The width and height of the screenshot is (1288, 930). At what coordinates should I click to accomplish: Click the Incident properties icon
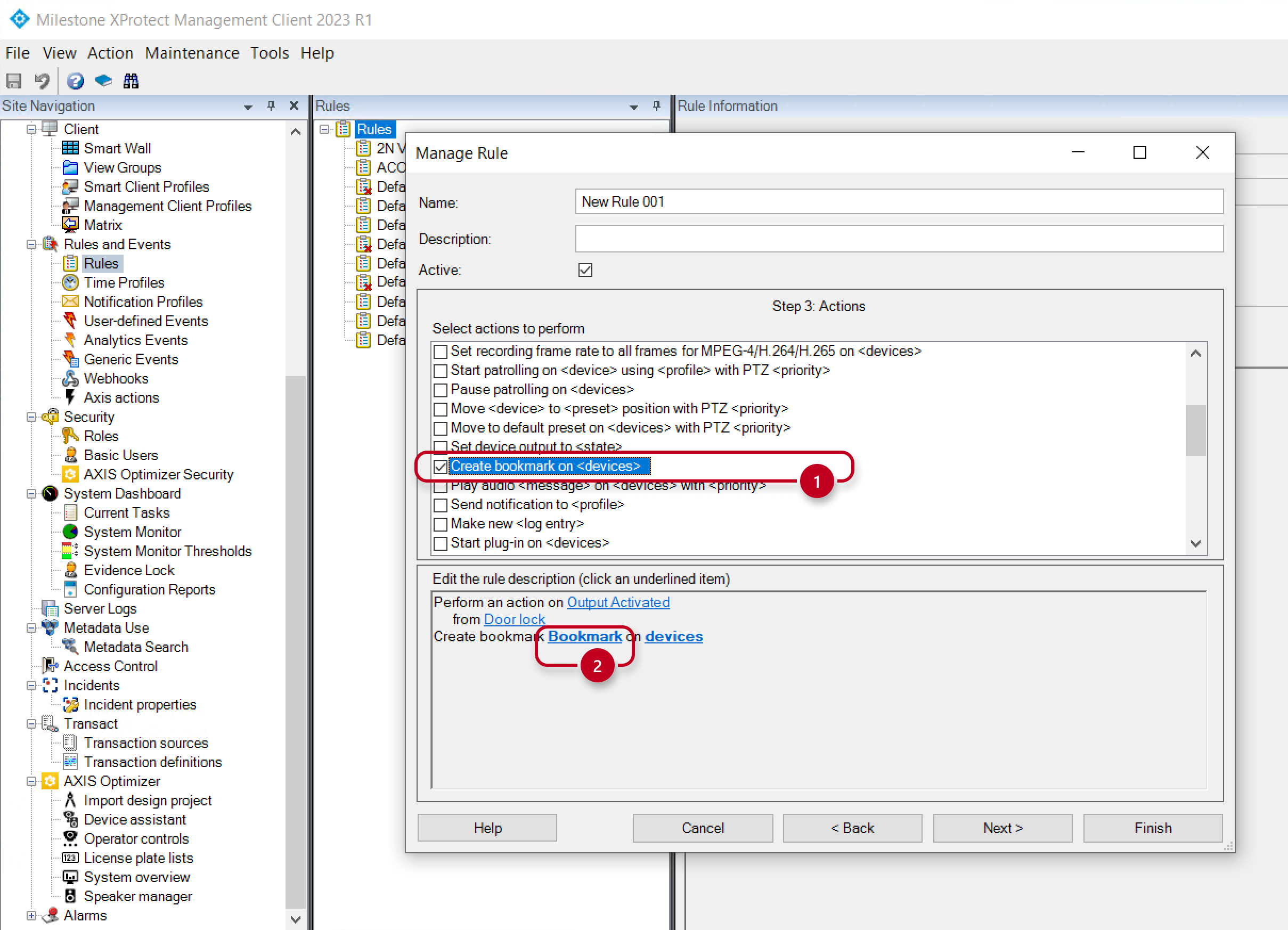[x=70, y=705]
